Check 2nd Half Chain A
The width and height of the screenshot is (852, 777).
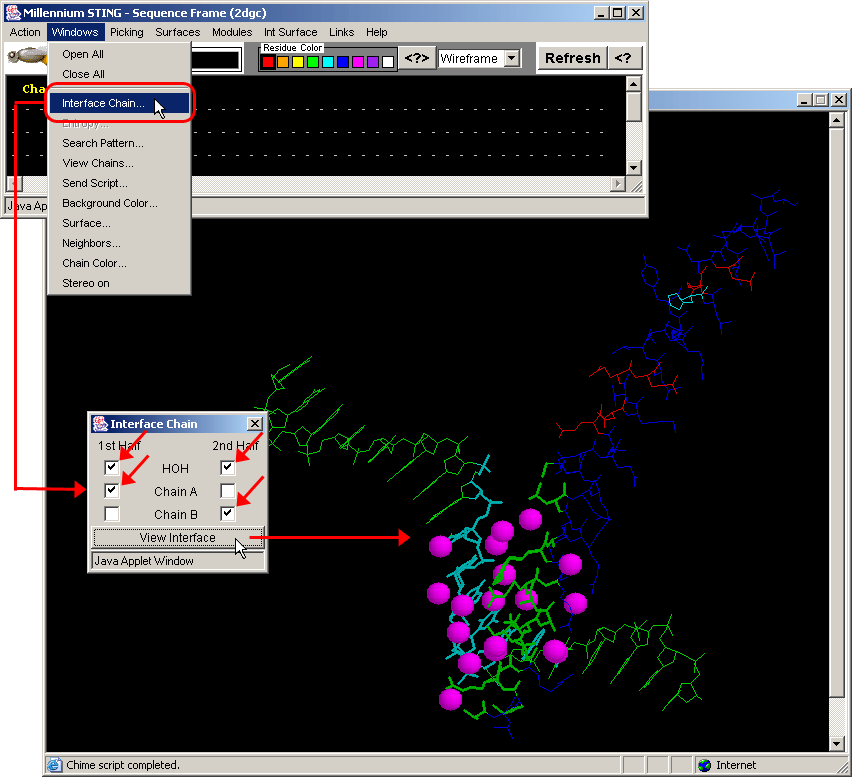click(x=228, y=491)
